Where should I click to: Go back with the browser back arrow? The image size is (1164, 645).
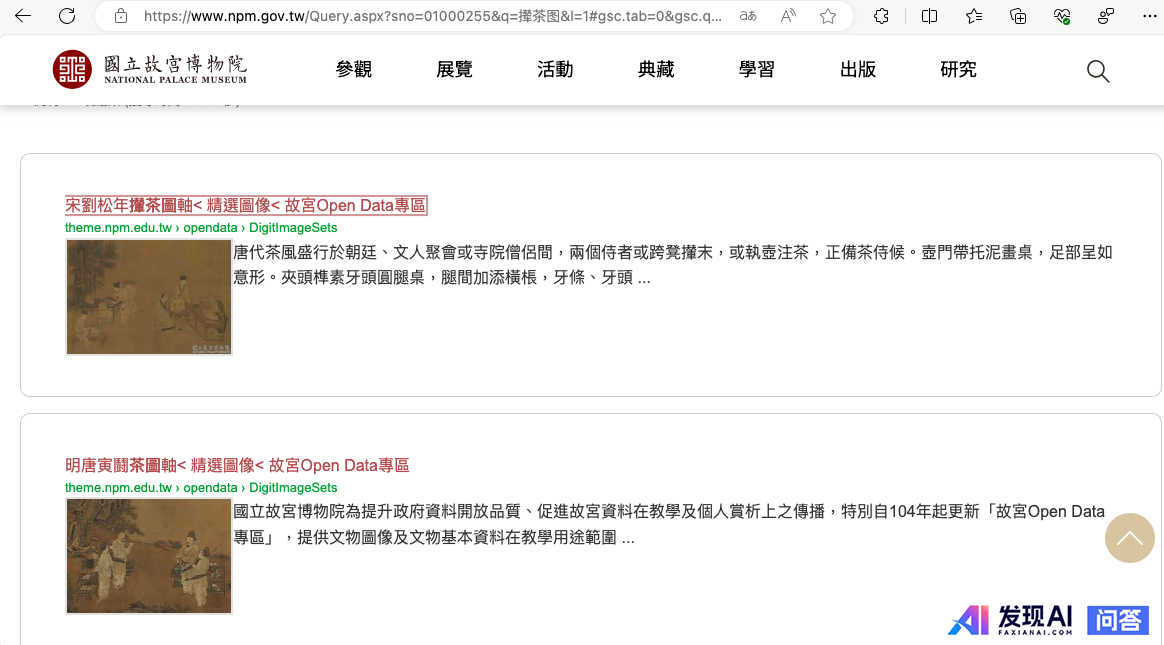click(x=23, y=16)
